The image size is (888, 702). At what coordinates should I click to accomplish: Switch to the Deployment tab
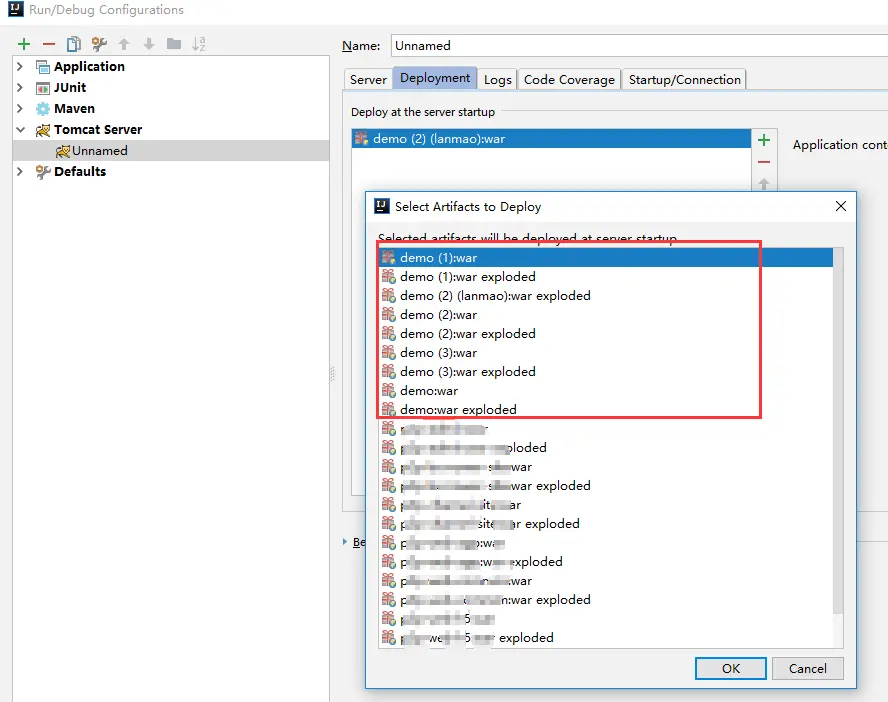435,78
